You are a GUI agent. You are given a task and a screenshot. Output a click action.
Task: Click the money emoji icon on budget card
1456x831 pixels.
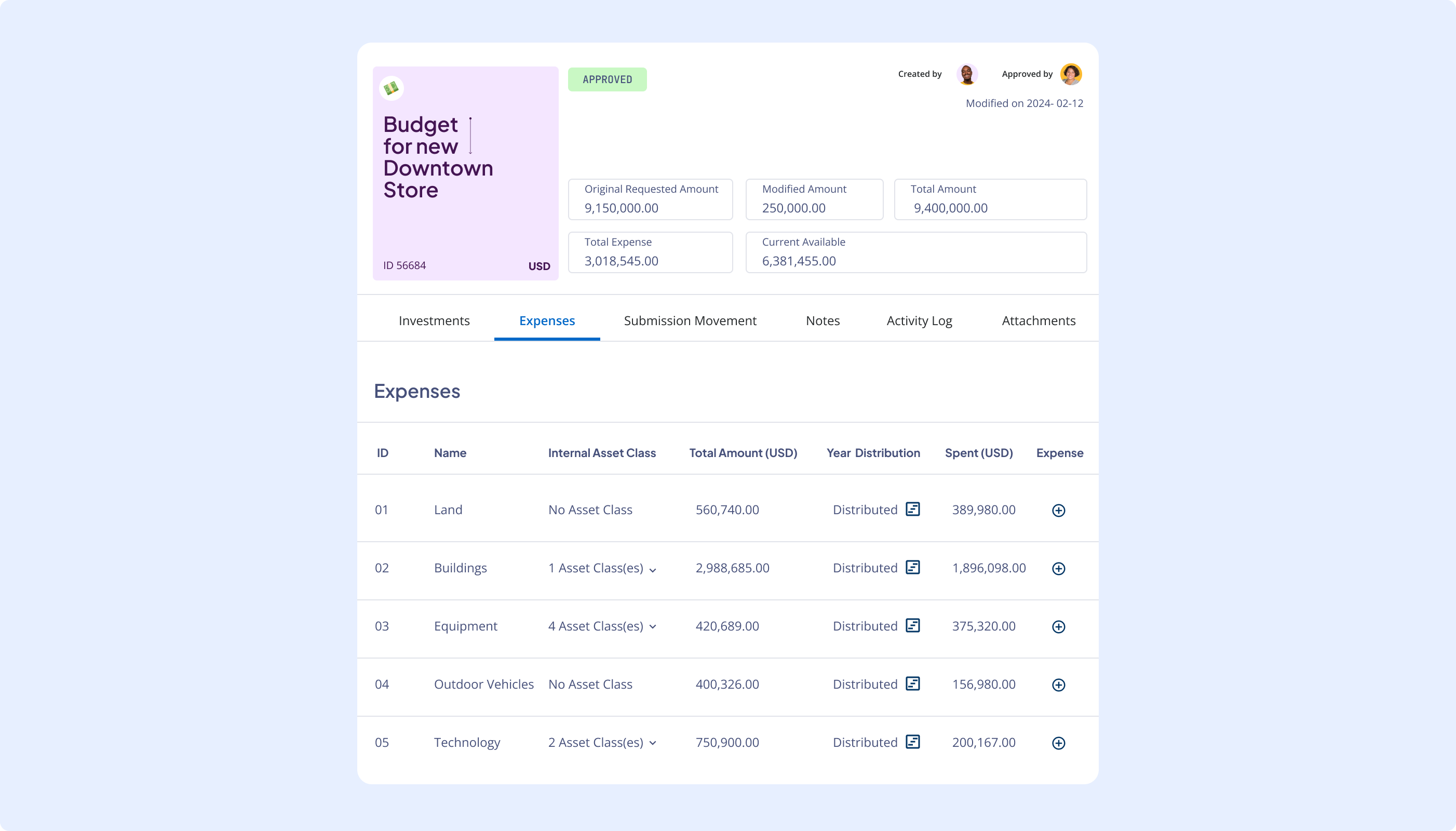tap(392, 88)
